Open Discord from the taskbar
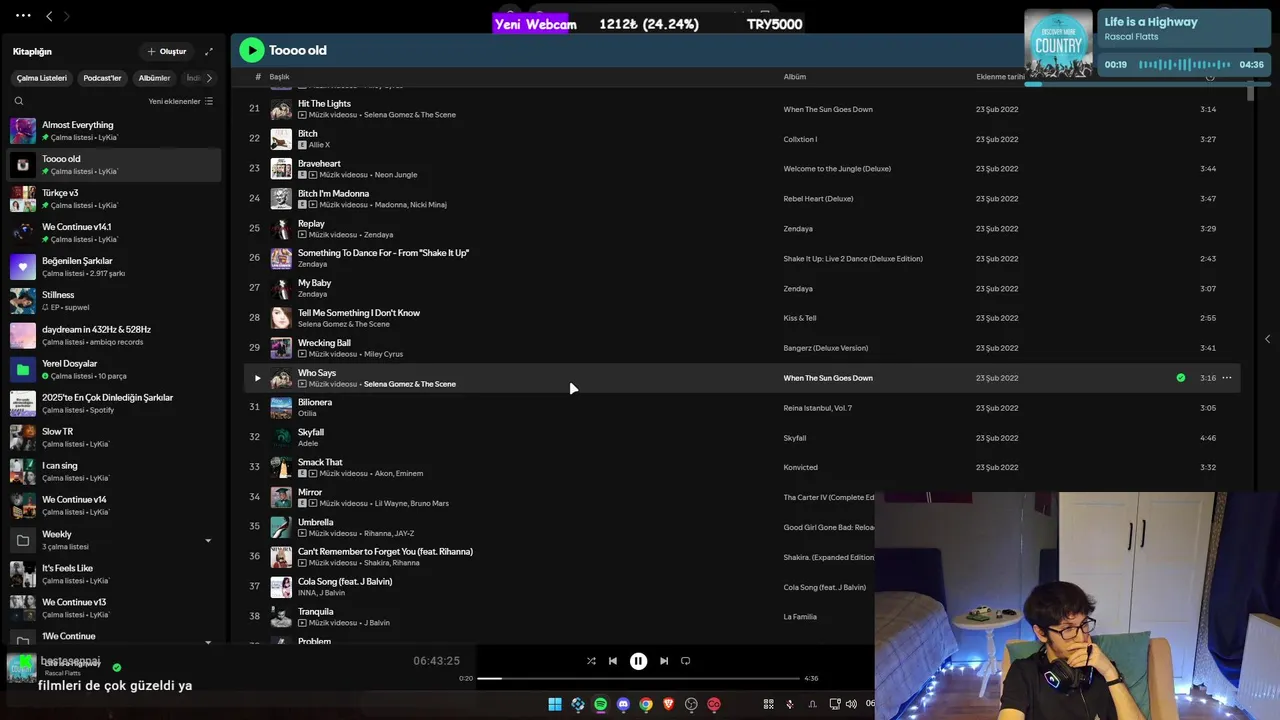Image resolution: width=1280 pixels, height=720 pixels. coord(623,704)
